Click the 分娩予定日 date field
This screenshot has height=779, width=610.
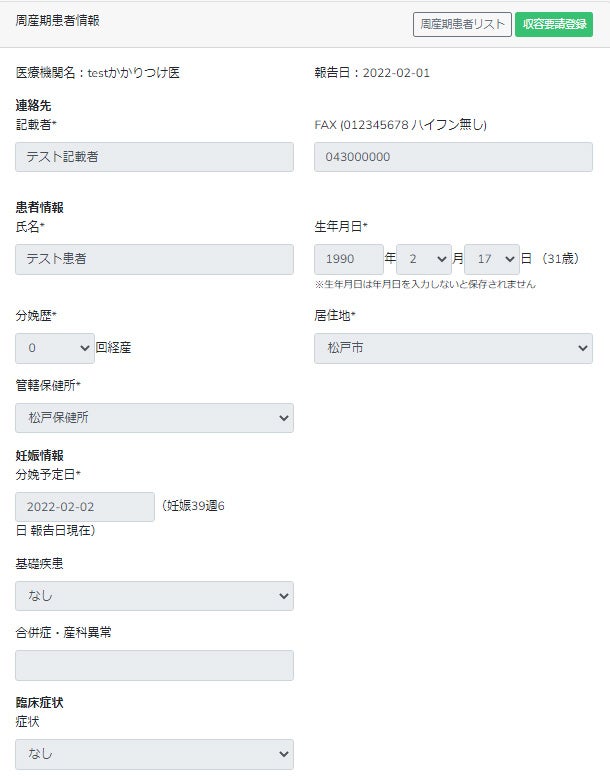pyautogui.click(x=86, y=507)
